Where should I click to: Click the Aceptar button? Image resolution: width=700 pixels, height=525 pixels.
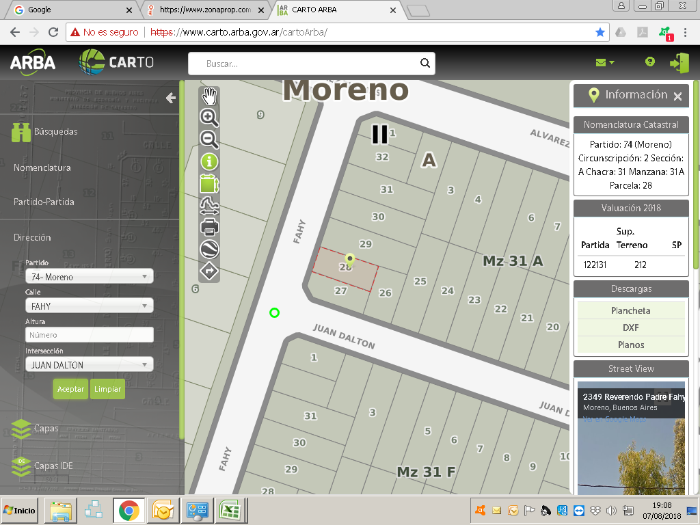click(71, 389)
